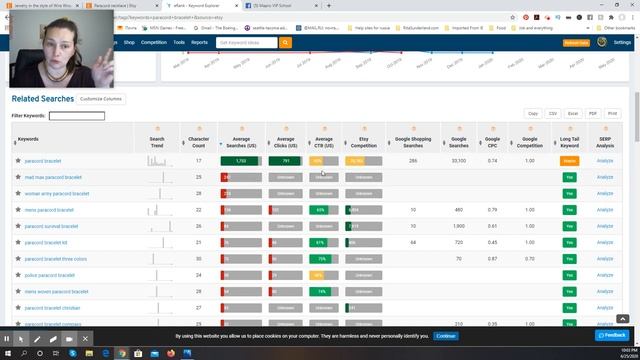The width and height of the screenshot is (640, 360).
Task: Switch to the Paracord necklace Etsy tab
Action: tap(122, 6)
